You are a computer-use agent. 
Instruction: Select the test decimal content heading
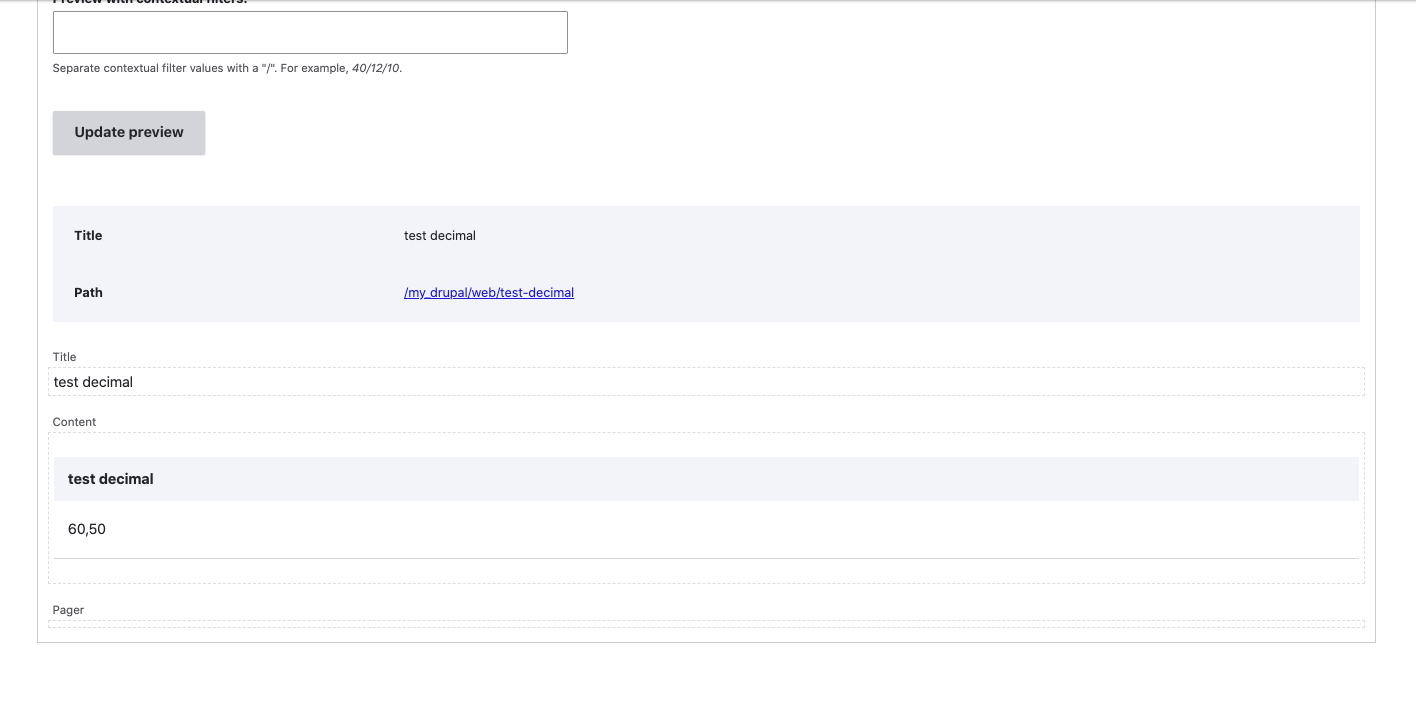click(x=110, y=478)
